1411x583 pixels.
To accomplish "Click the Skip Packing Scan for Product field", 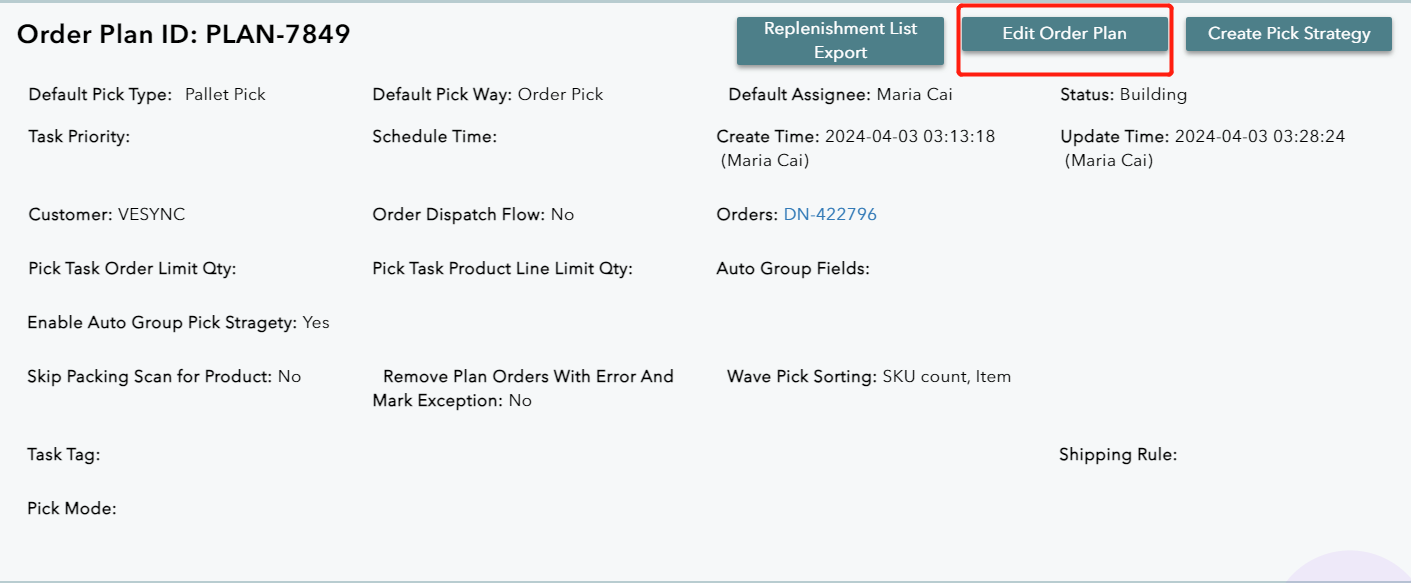I will point(164,377).
